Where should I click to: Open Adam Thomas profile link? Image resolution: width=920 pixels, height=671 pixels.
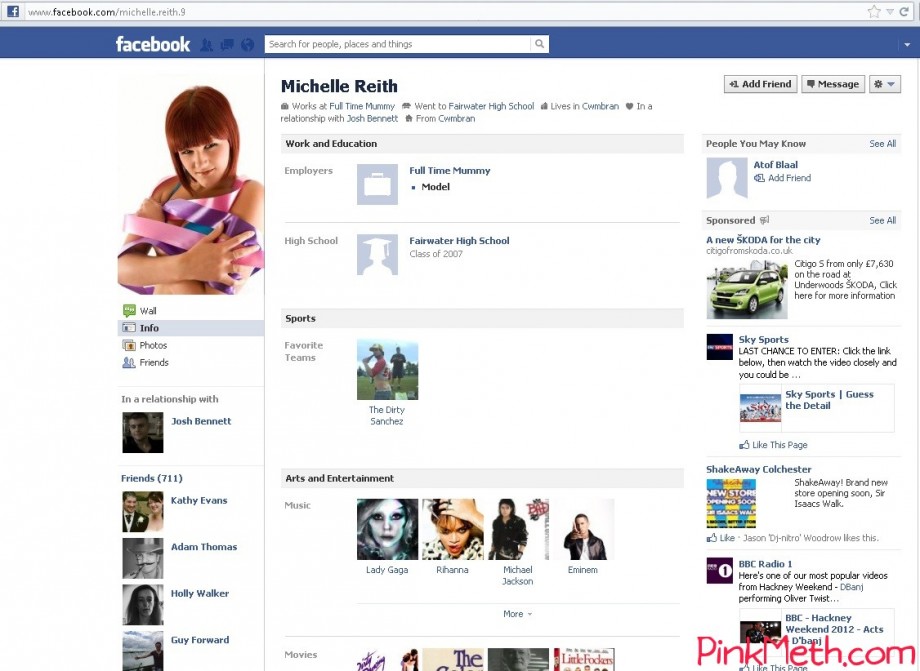(204, 547)
